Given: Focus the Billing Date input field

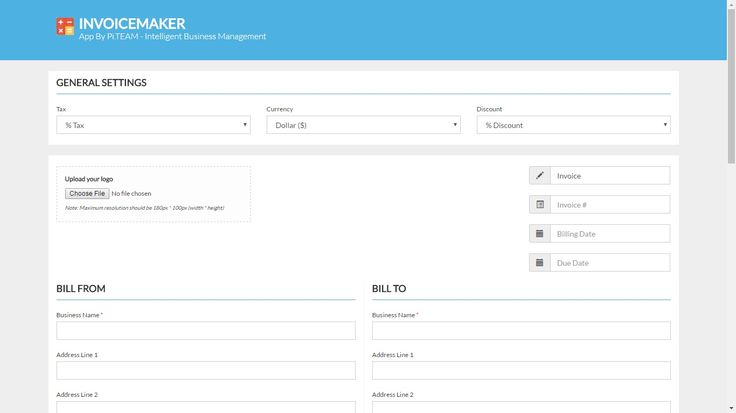Looking at the screenshot, I should (610, 234).
